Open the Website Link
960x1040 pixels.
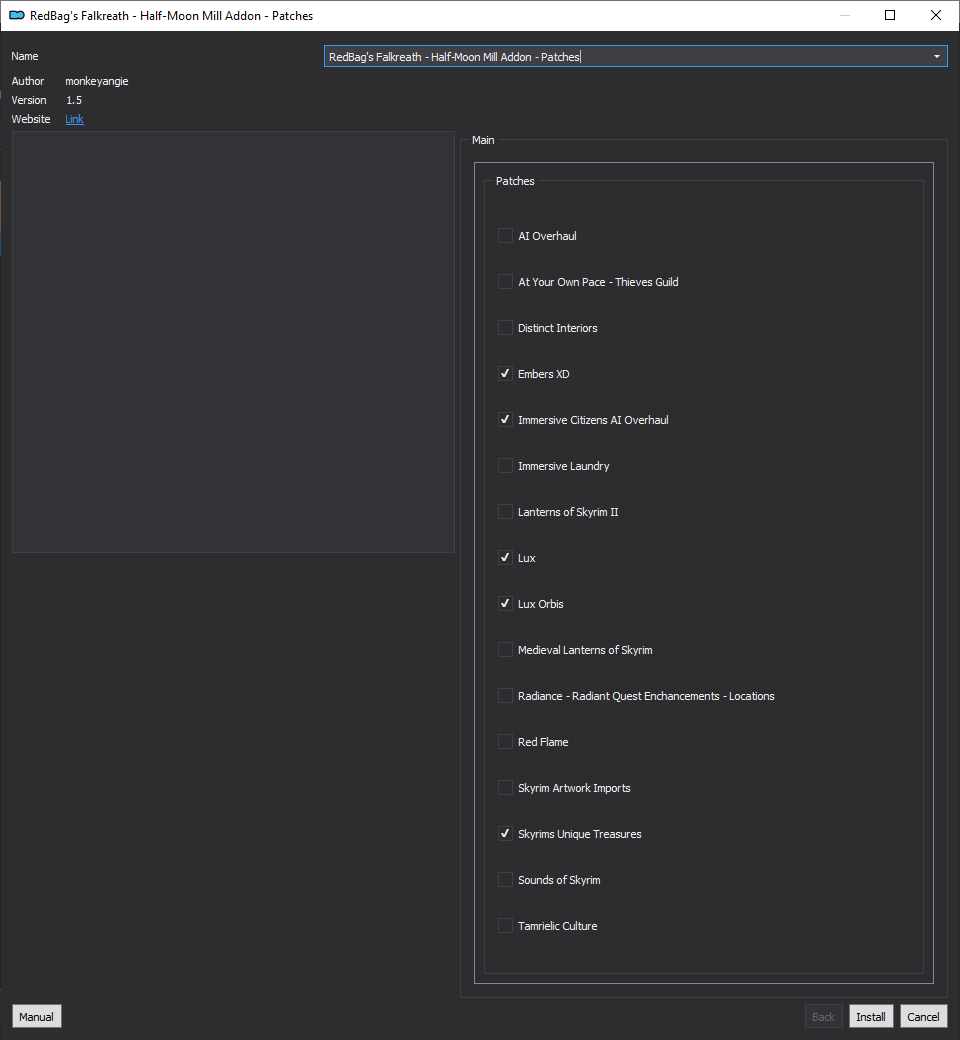pos(74,119)
